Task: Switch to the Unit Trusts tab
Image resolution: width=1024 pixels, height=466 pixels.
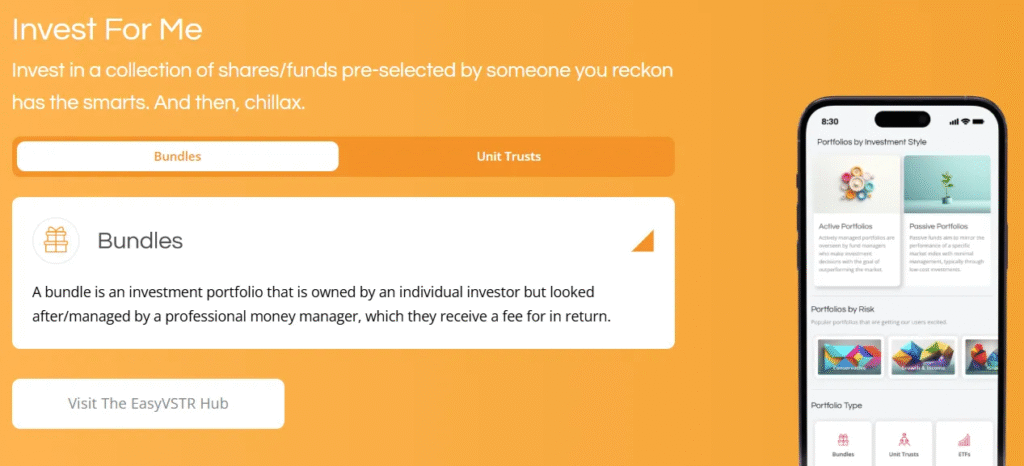Action: [508, 157]
